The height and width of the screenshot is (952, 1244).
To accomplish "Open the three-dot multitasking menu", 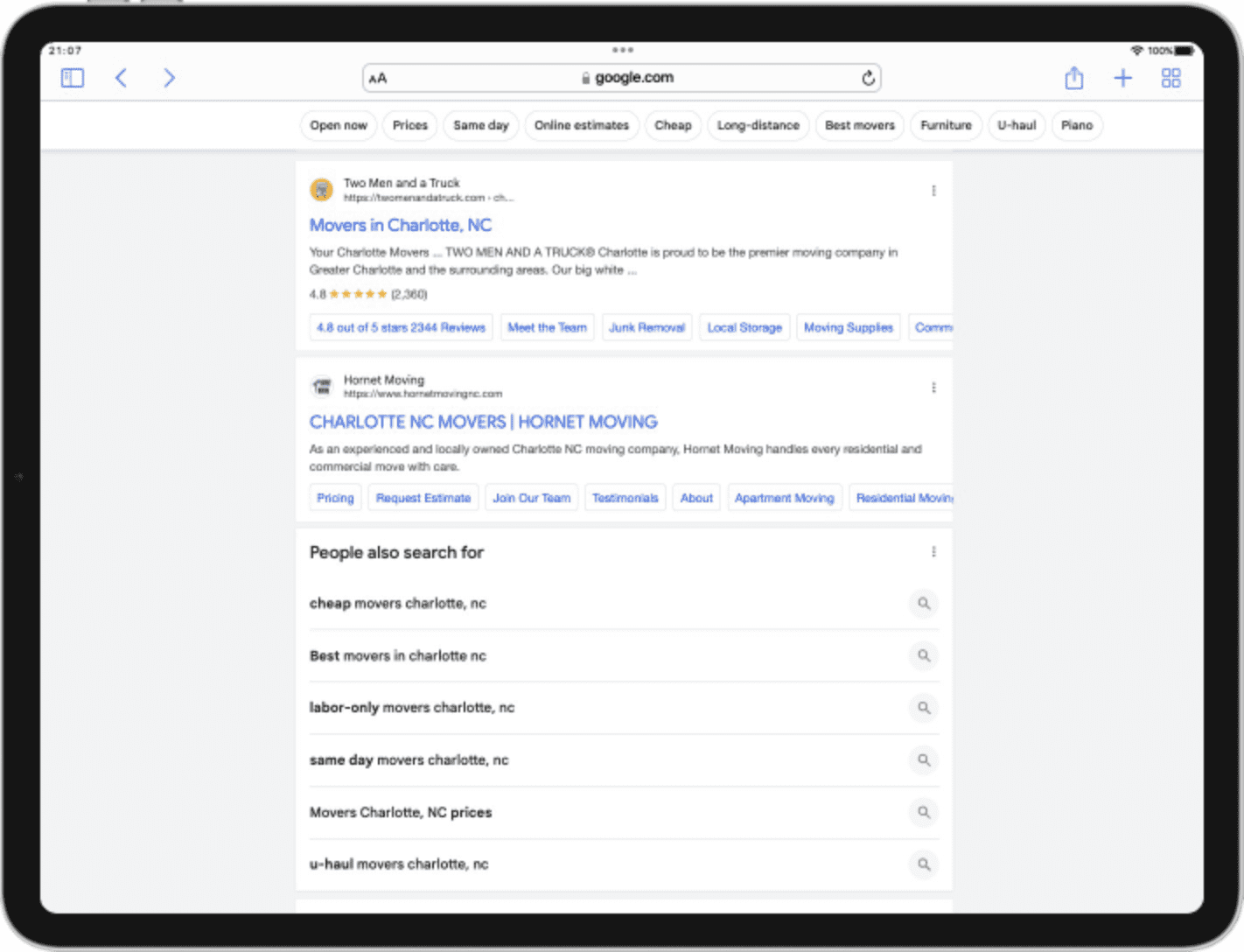I will click(622, 50).
